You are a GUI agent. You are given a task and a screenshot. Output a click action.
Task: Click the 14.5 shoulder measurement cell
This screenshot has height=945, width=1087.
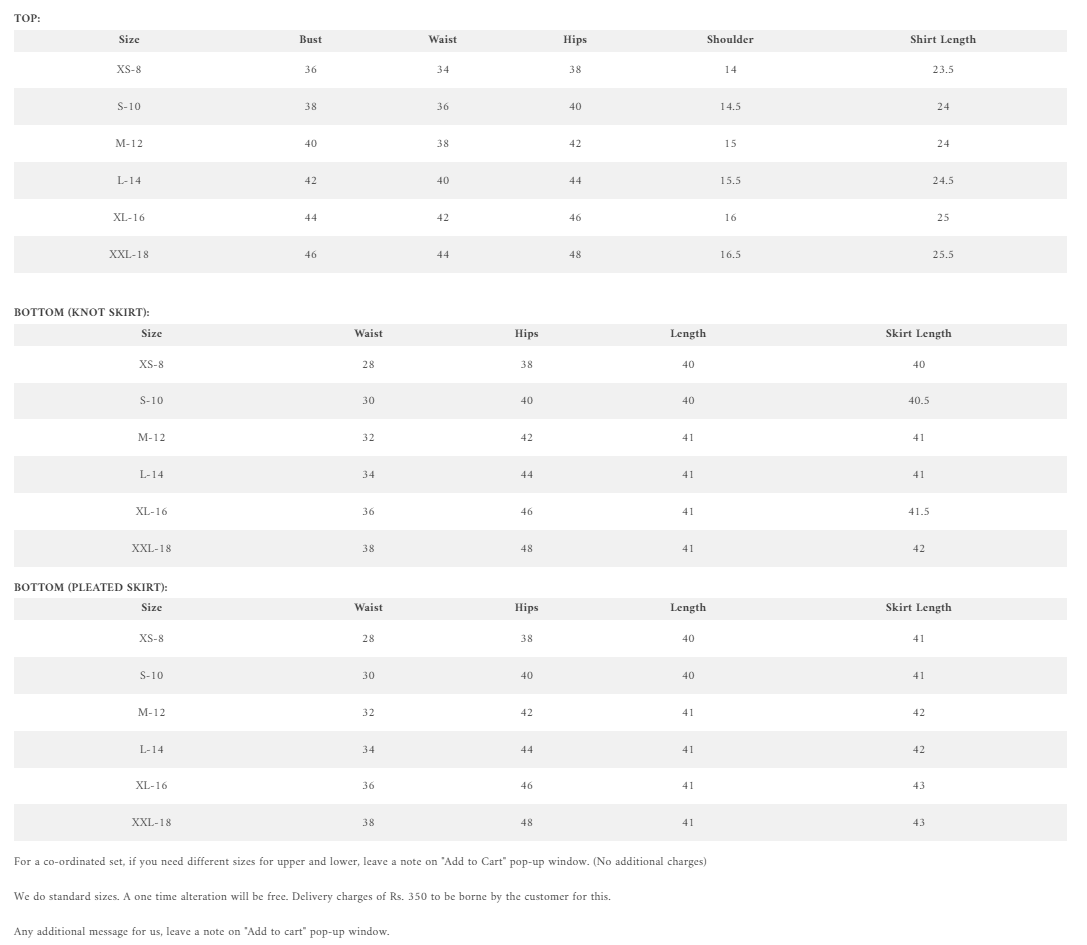[x=730, y=107]
